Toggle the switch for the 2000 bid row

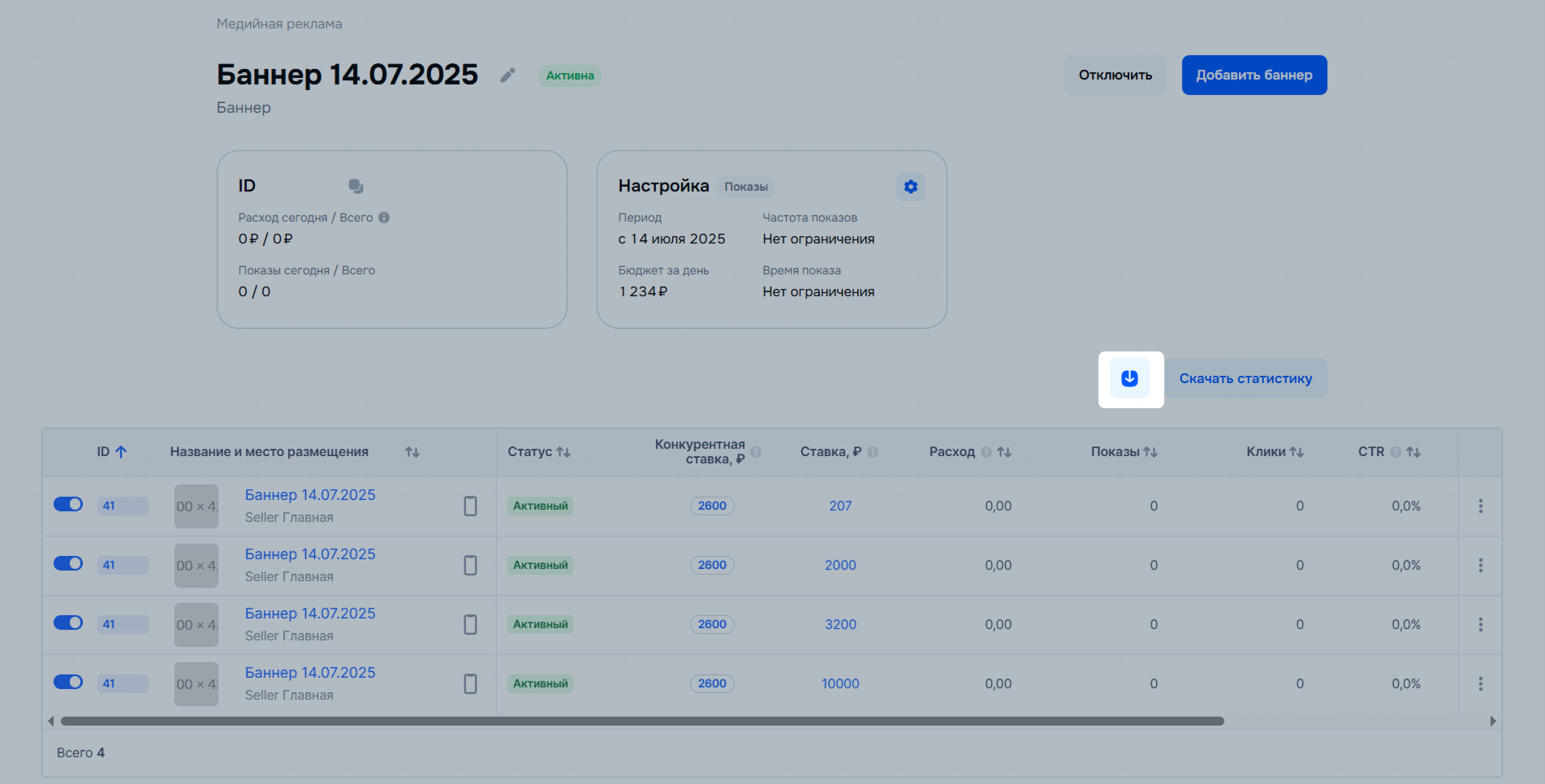click(68, 564)
